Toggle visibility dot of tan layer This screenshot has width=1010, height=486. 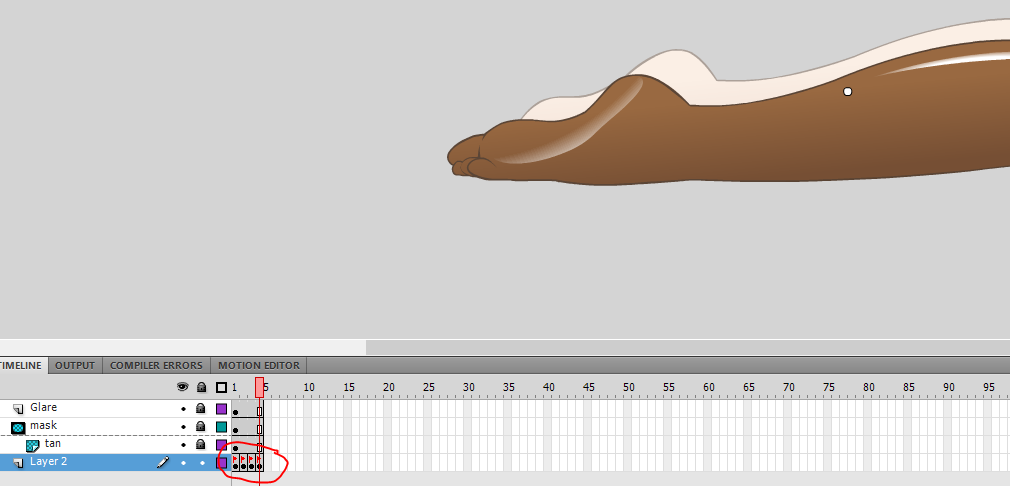tap(183, 445)
